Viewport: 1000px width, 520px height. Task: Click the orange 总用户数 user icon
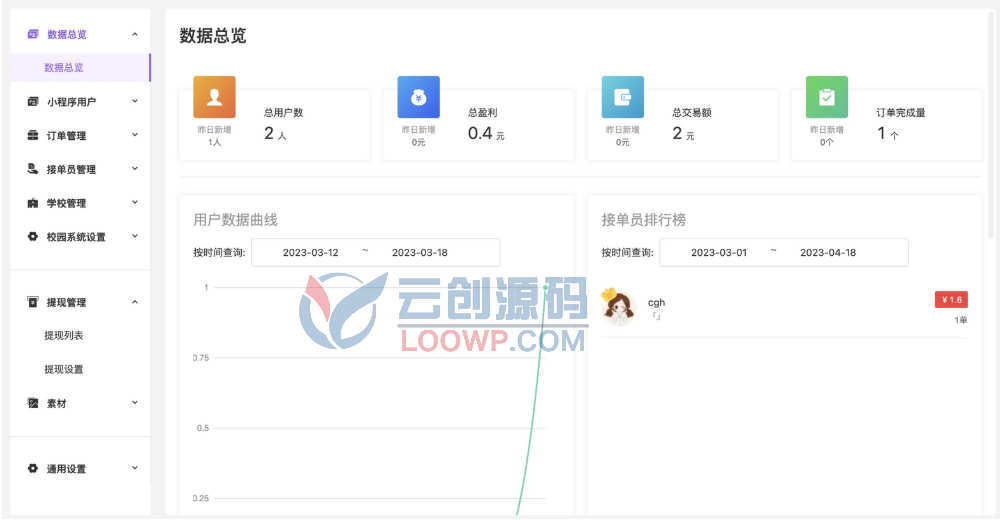[x=214, y=97]
